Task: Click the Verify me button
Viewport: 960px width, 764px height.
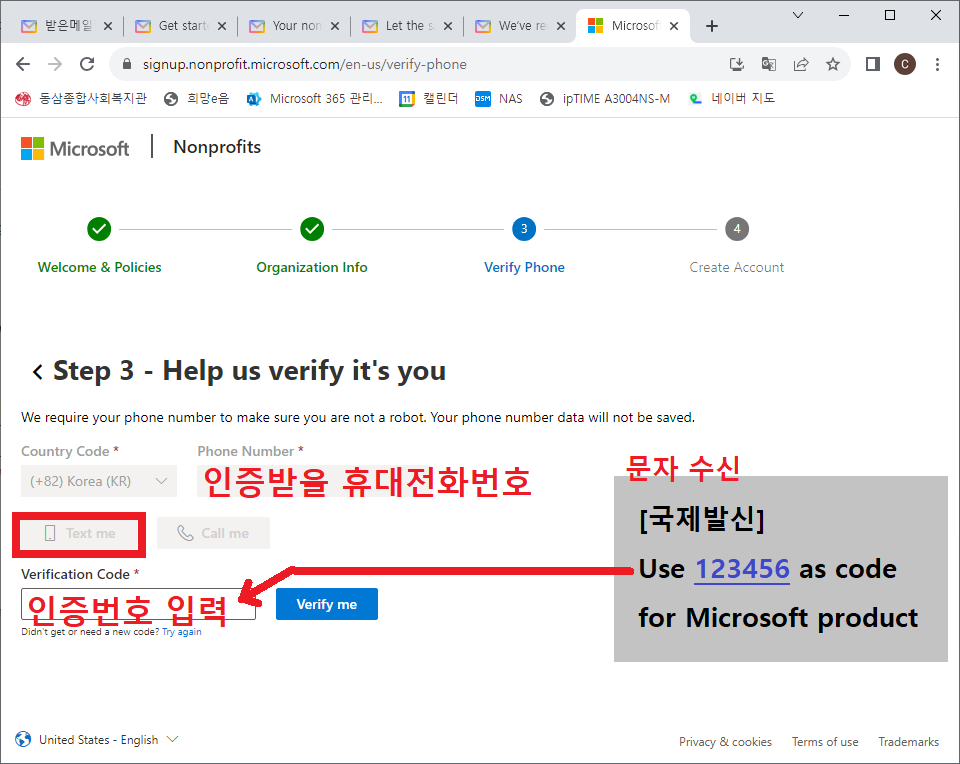Action: (326, 604)
